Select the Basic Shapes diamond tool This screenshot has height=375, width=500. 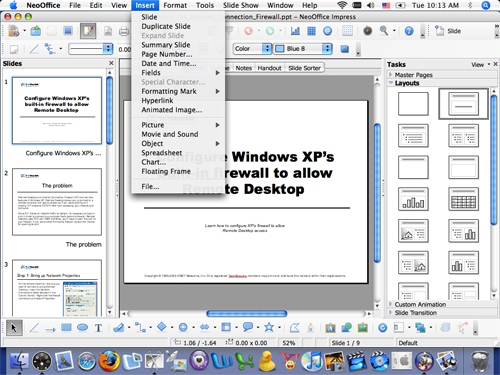coord(162,327)
